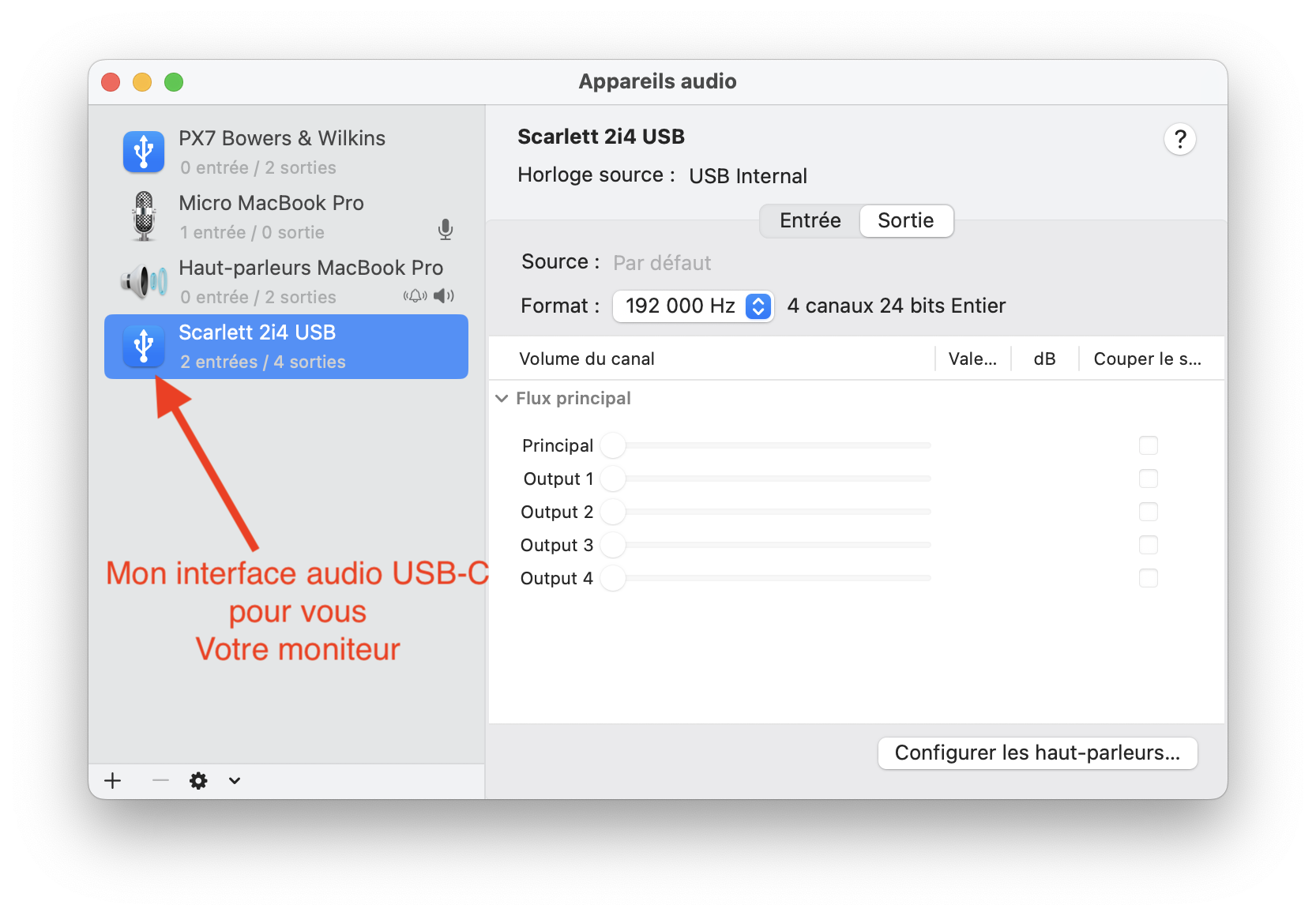Enable mute checkbox for Output 3
This screenshot has width=1316, height=916.
click(x=1148, y=545)
